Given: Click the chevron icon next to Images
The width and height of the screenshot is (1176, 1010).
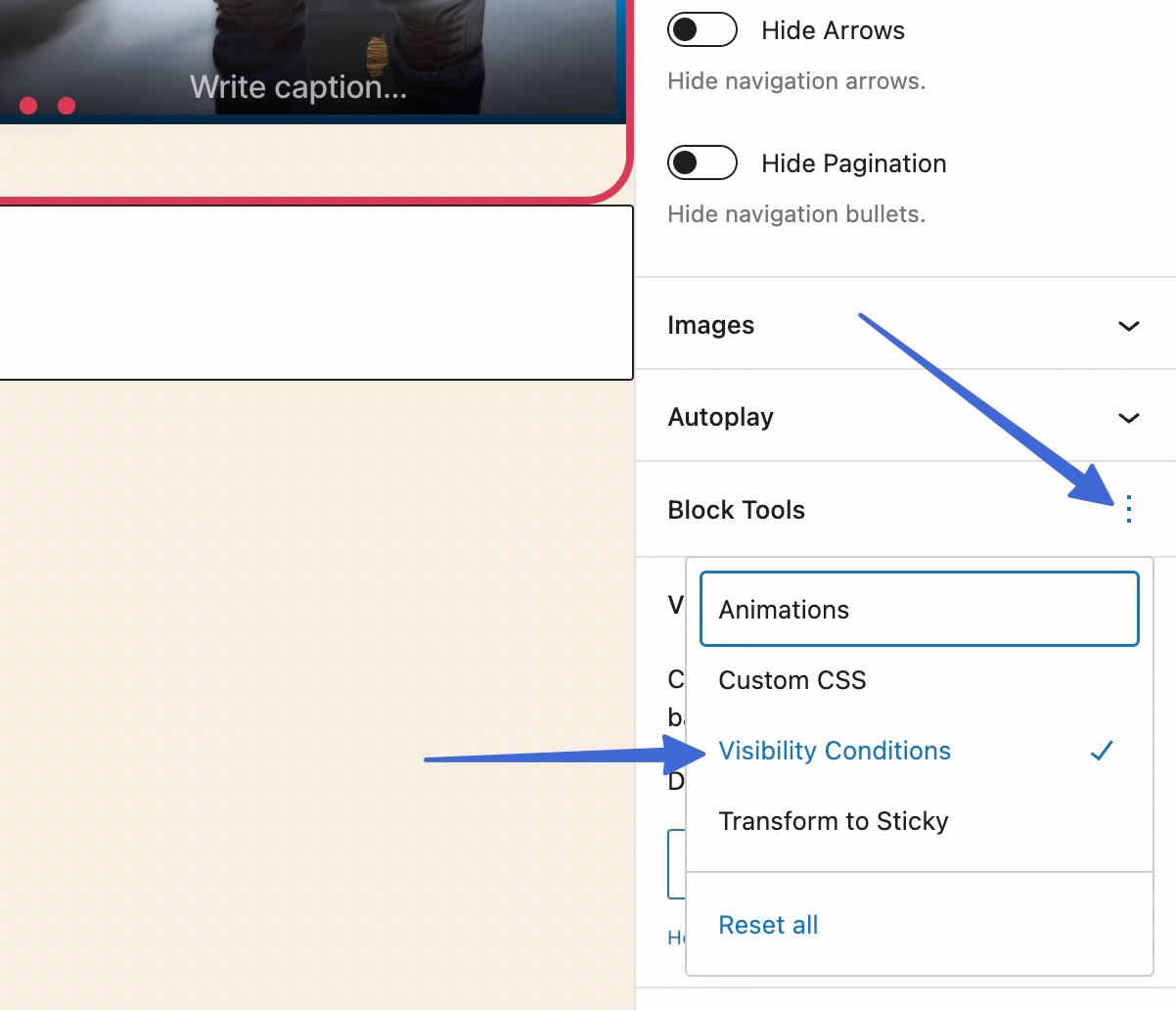Looking at the screenshot, I should click(1128, 326).
